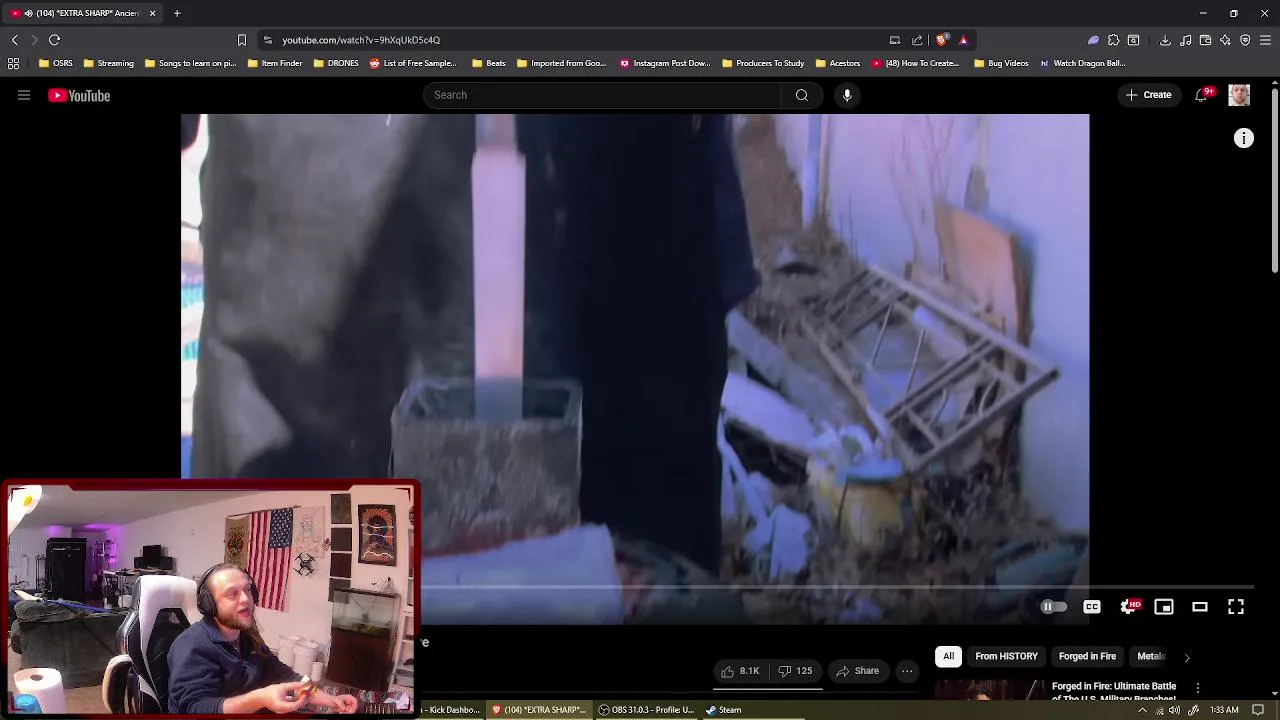
Task: Seek on the video progress bar
Action: (x=836, y=588)
